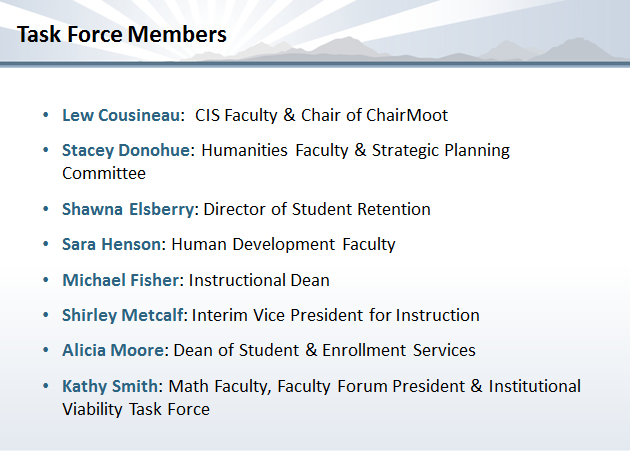Click "Director of Student Retention" text
This screenshot has width=630, height=451.
click(x=318, y=209)
